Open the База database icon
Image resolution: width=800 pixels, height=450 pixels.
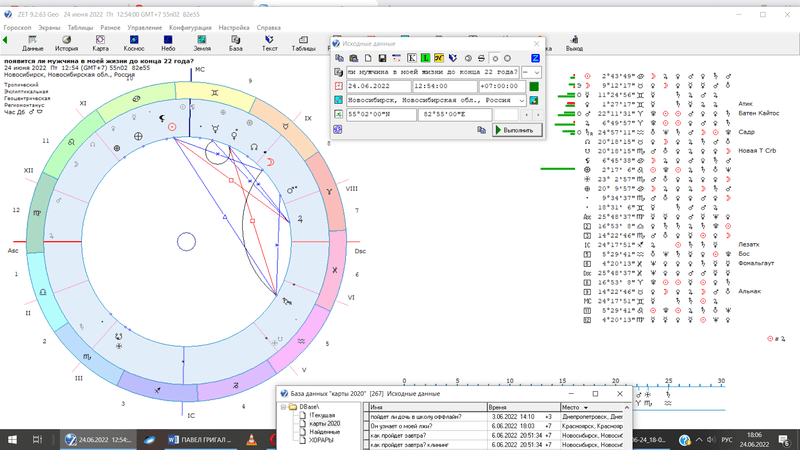(x=236, y=41)
